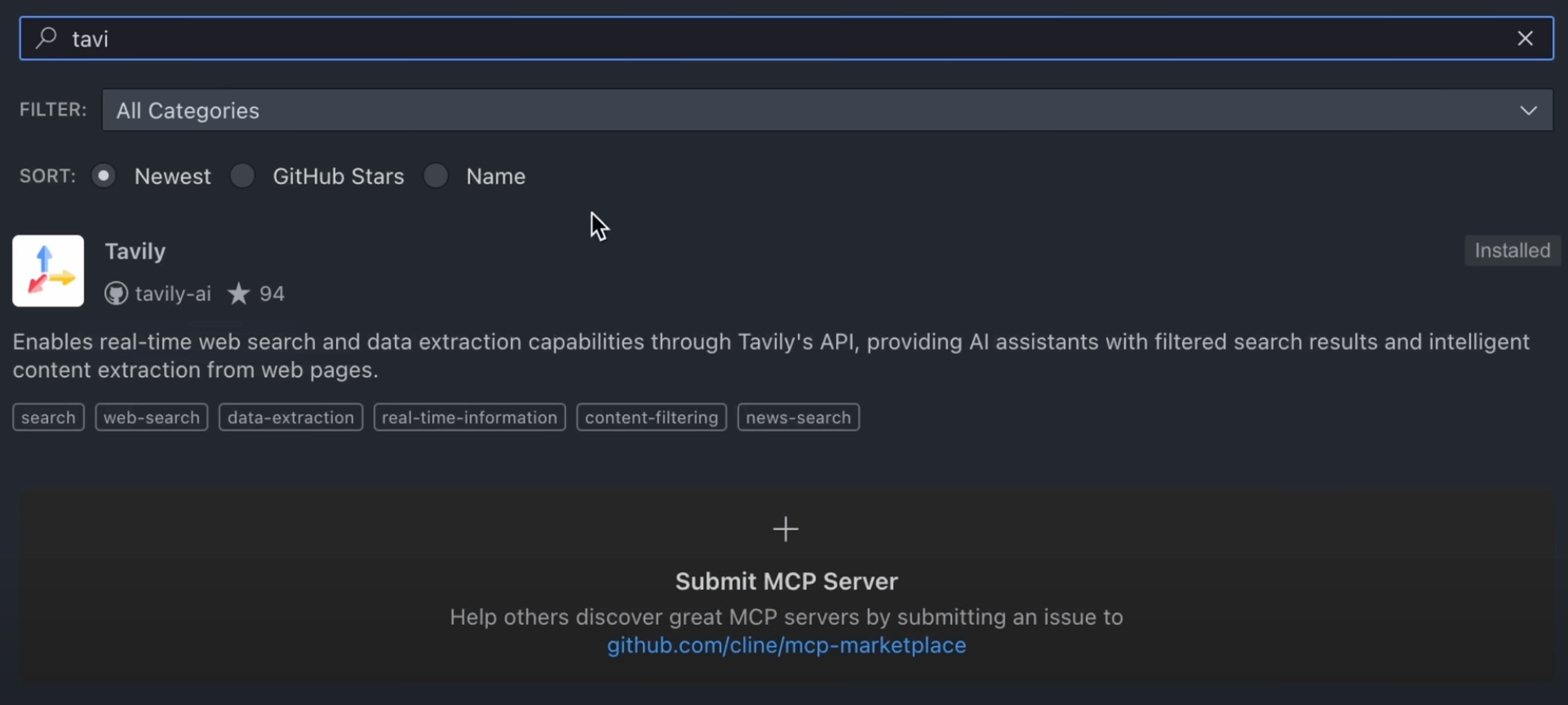Click the real-time-information tag
Screen dimensions: 1568x705
469,418
